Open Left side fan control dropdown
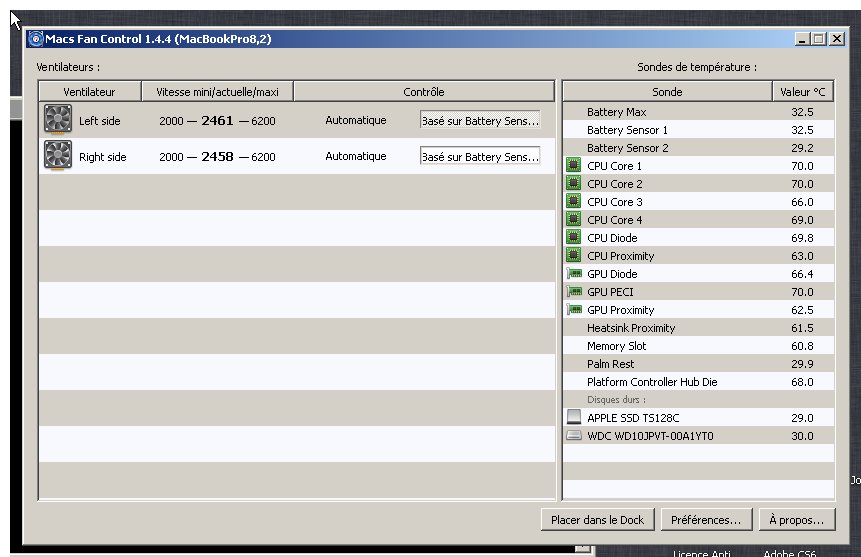This screenshot has height=557, width=861. click(x=479, y=120)
